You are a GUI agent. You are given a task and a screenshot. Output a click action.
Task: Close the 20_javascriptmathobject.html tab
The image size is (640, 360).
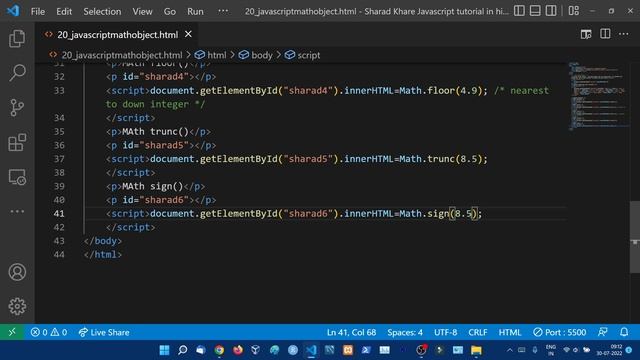(188, 34)
